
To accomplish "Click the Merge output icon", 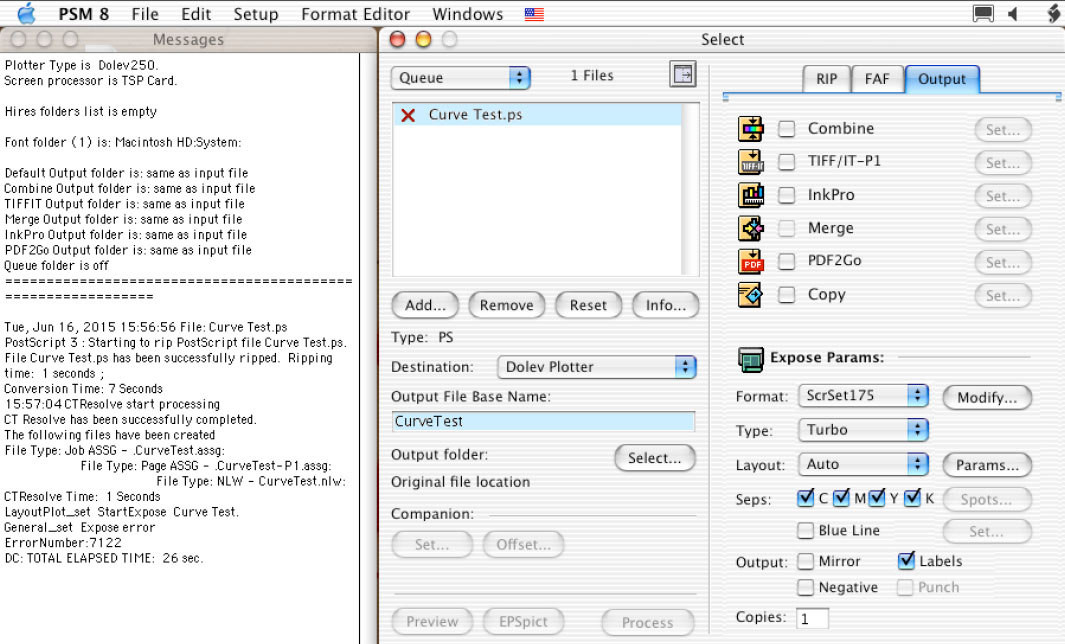I will point(751,228).
